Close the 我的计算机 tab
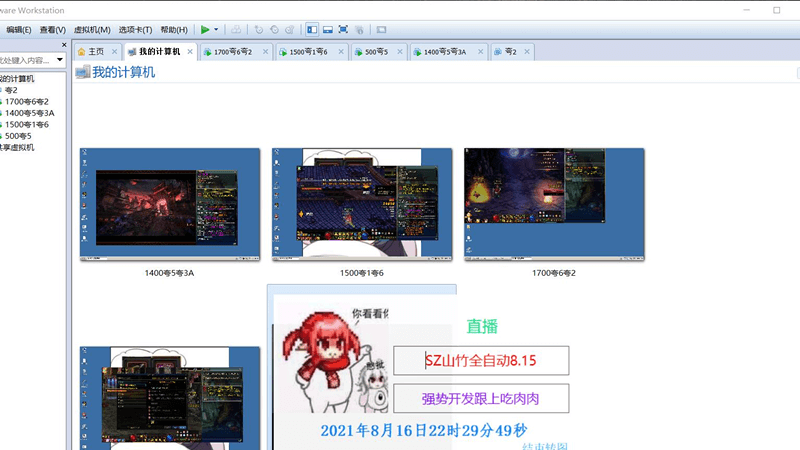Viewport: 800px width, 450px height. pos(190,52)
